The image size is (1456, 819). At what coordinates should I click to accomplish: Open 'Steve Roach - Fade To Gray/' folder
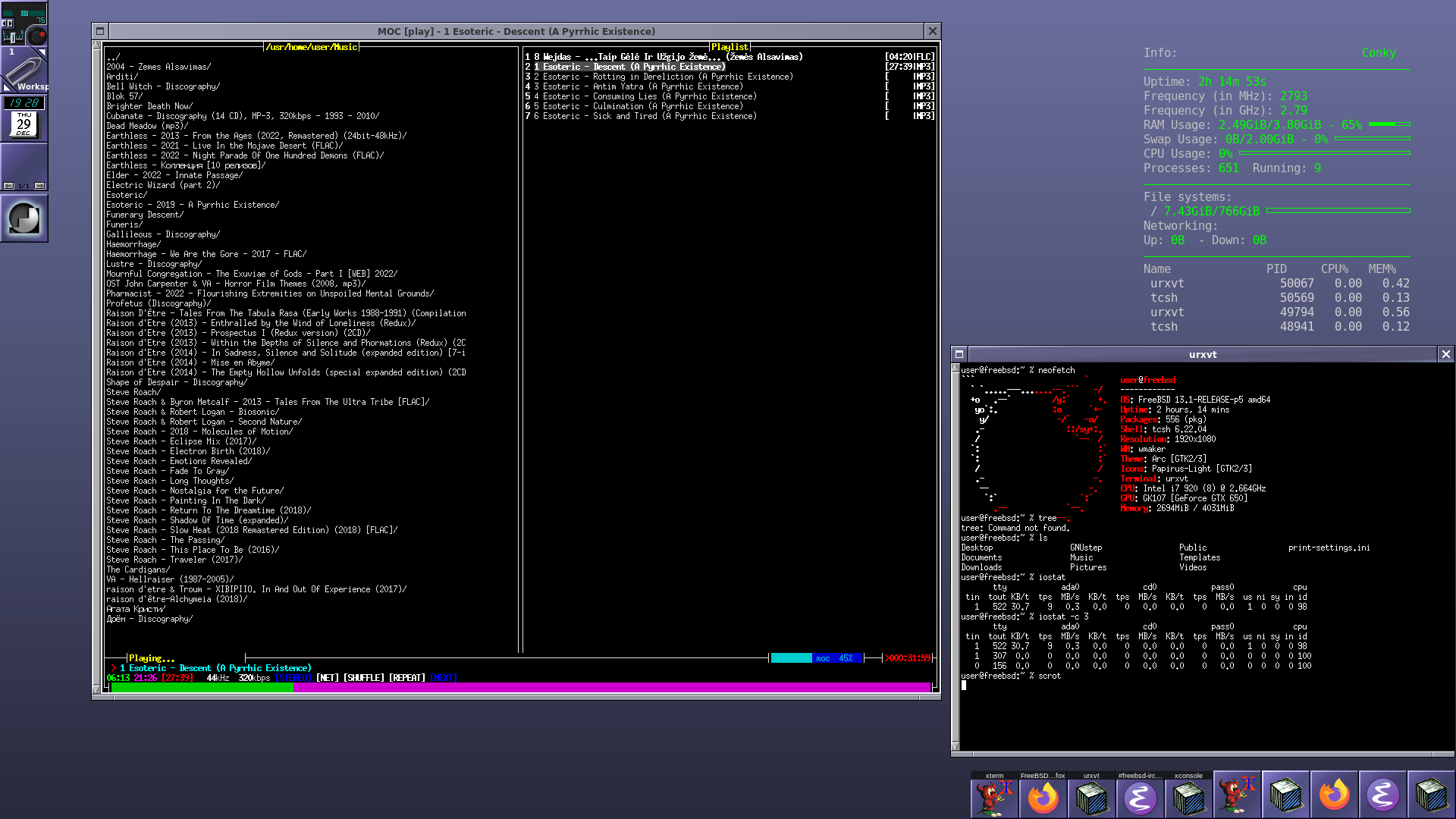click(168, 471)
